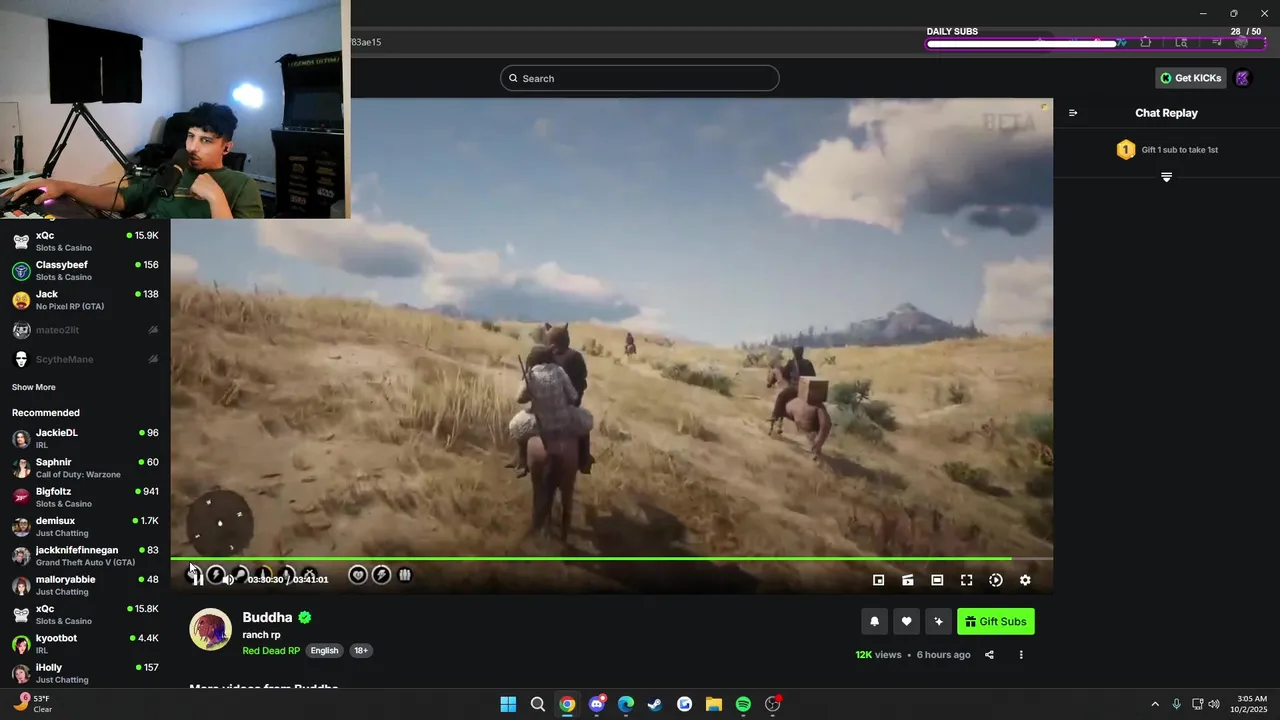Open the iHolly channel
The width and height of the screenshot is (1280, 720).
85,673
